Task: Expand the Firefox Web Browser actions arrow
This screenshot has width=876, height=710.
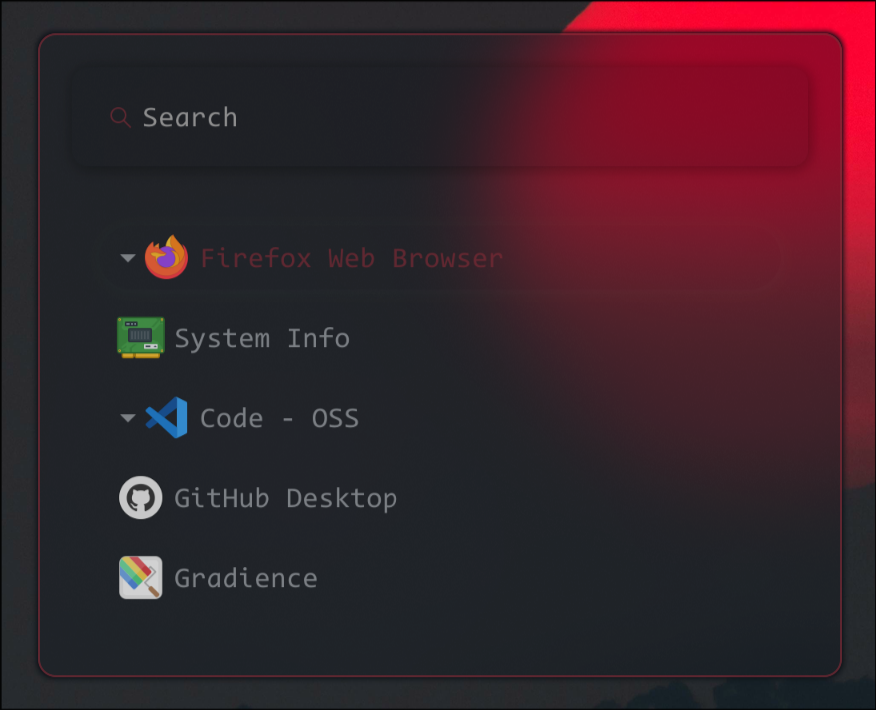Action: [127, 258]
